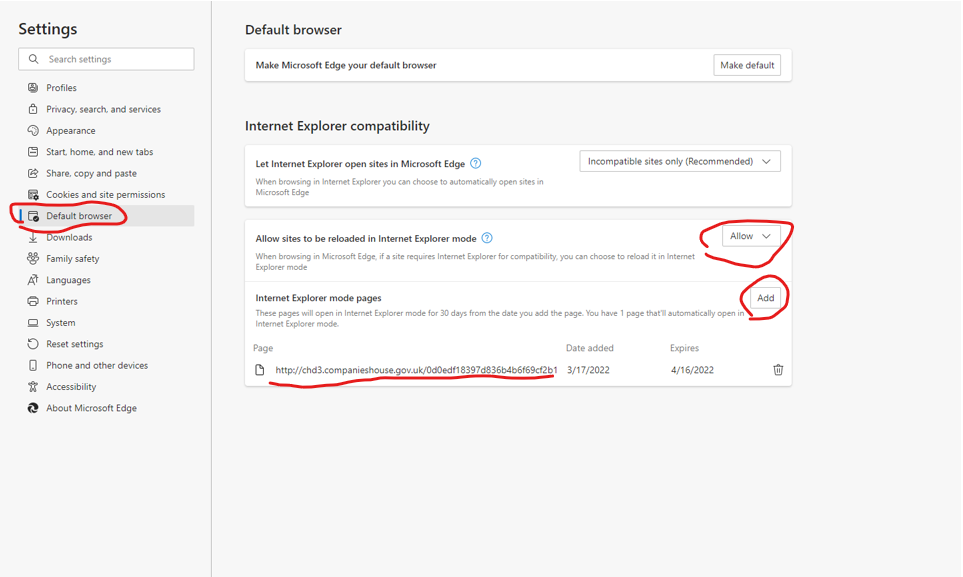Click the Accessibility icon

[x=33, y=387]
